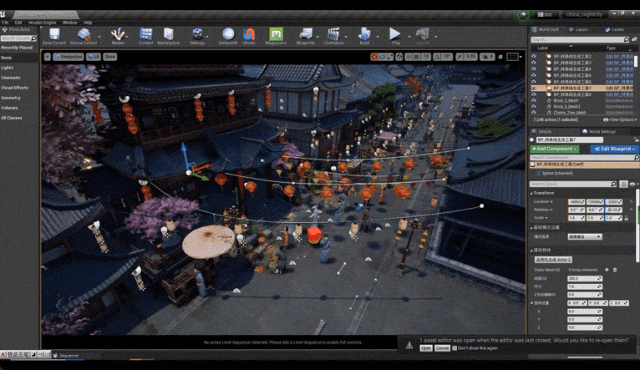
Task: Open the Content browser icon
Action: (146, 34)
